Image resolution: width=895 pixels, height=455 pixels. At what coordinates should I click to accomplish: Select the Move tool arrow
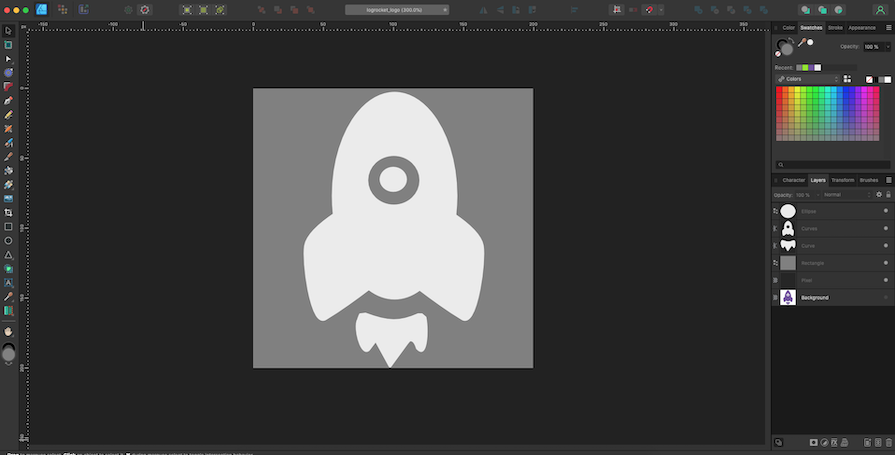8,31
